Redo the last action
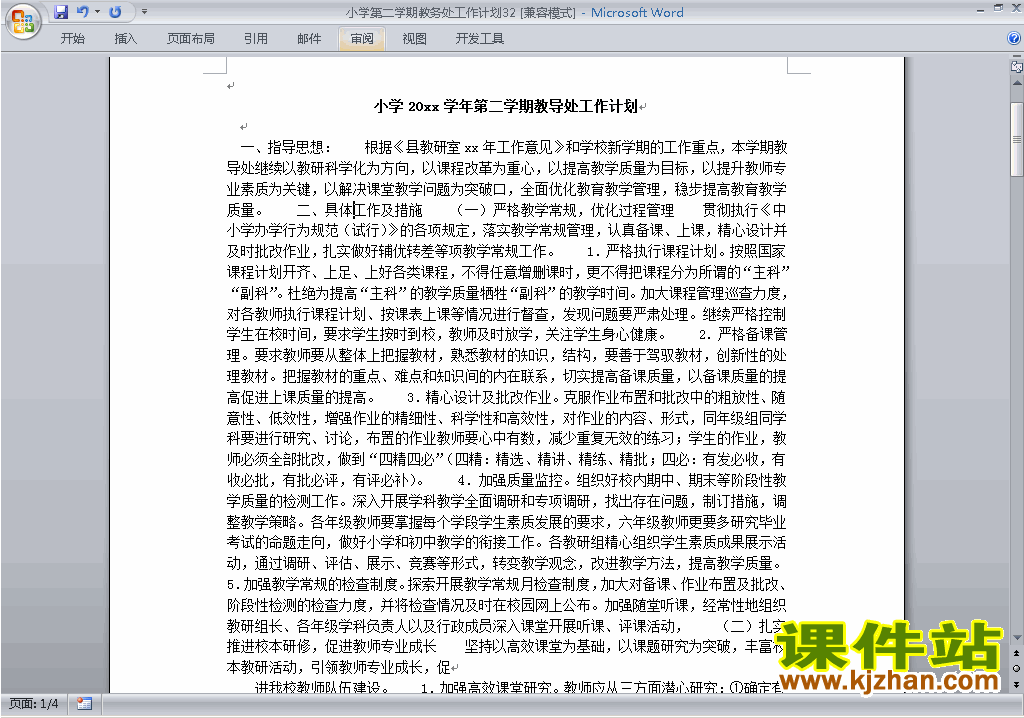The width and height of the screenshot is (1024, 718). point(116,12)
